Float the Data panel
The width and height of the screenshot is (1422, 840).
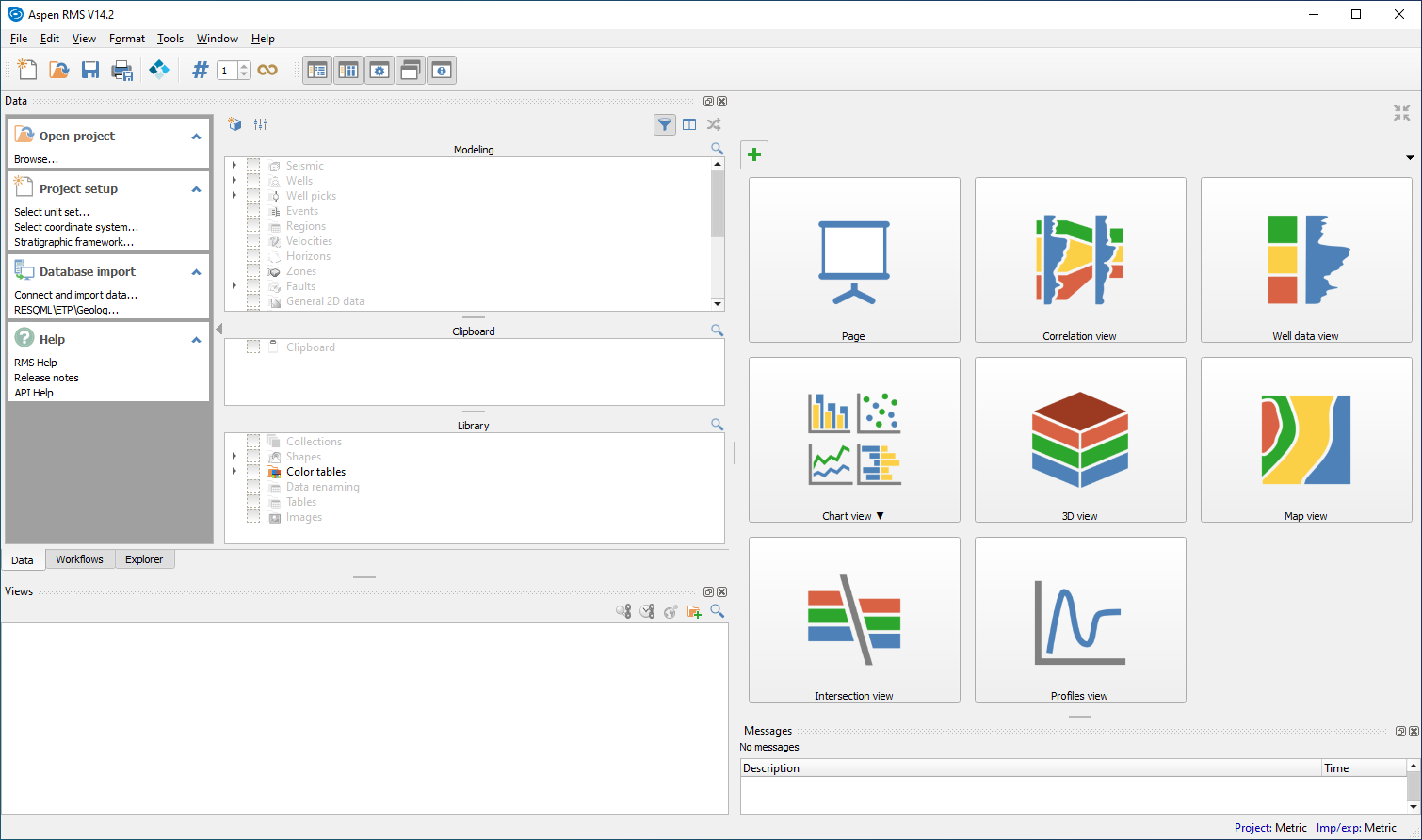pyautogui.click(x=708, y=101)
